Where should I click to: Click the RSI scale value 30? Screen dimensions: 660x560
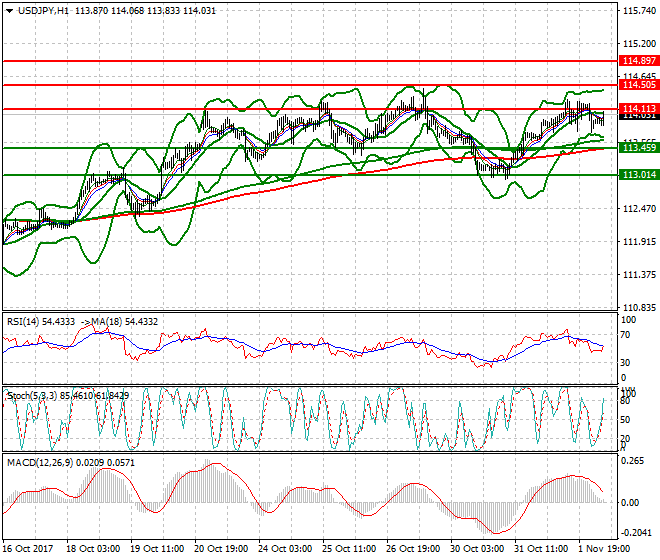[625, 363]
